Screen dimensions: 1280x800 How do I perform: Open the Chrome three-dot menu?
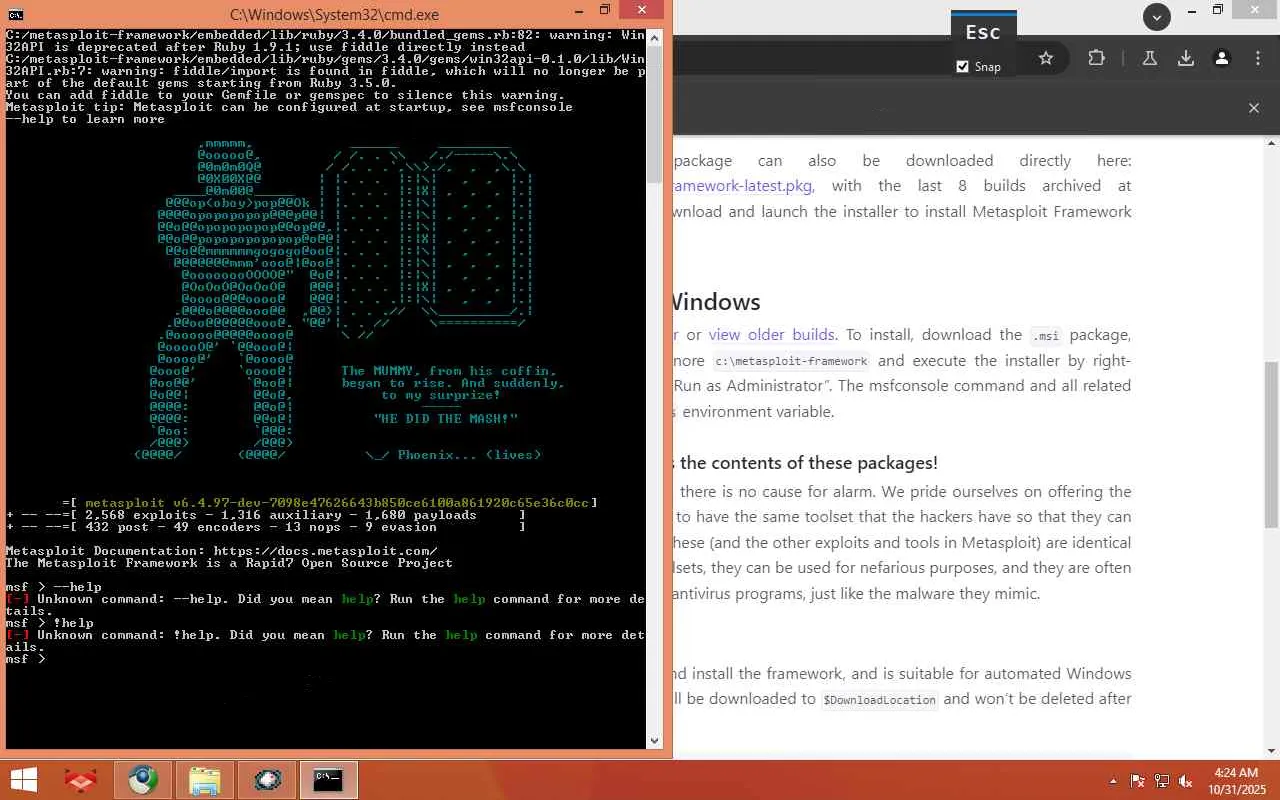pyautogui.click(x=1258, y=58)
